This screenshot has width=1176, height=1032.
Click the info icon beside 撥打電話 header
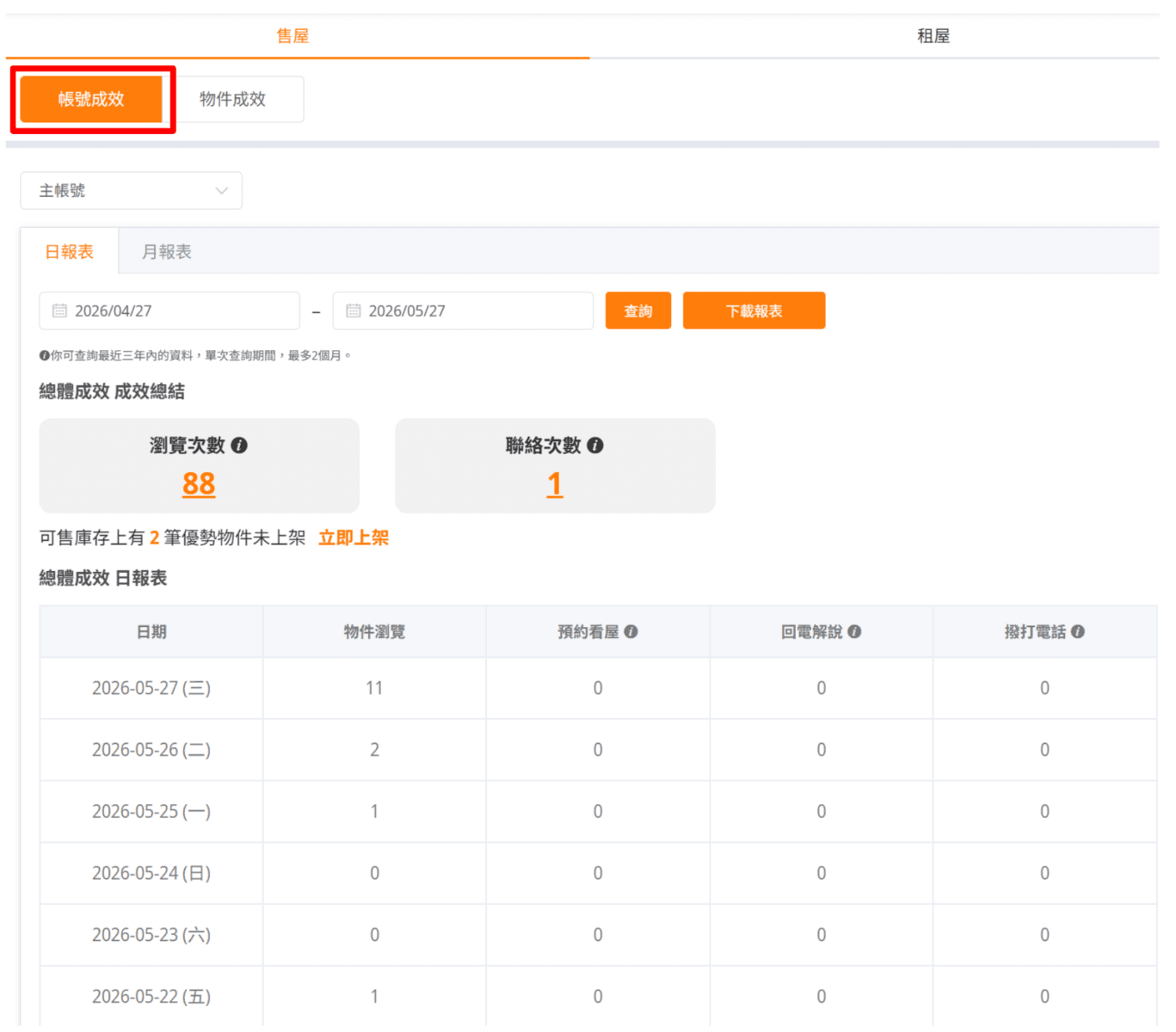pos(1078,632)
